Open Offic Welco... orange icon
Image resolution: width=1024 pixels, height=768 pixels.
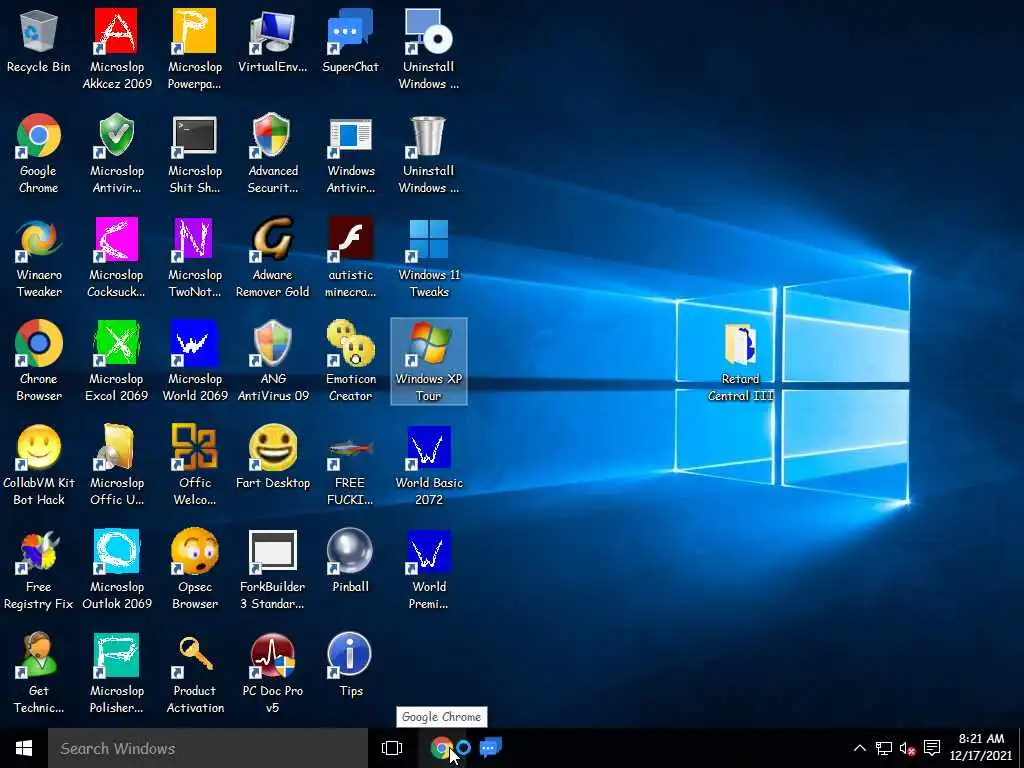[x=195, y=465]
